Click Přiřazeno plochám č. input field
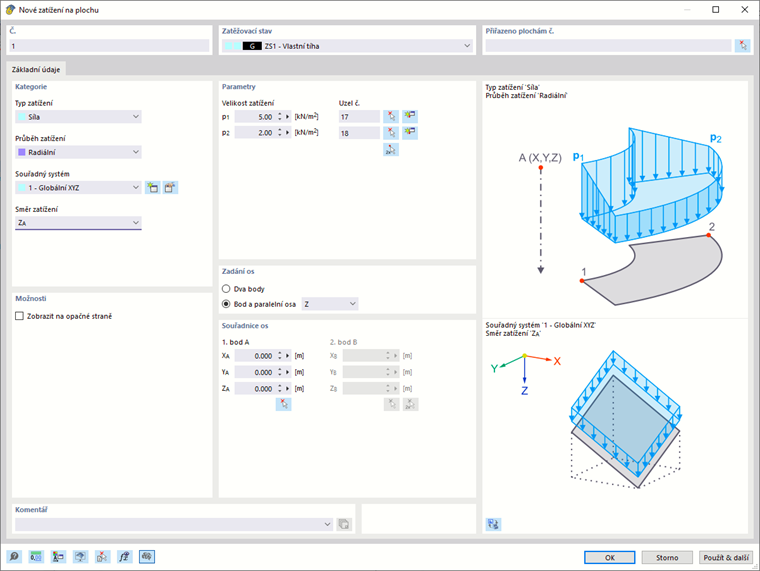 [608, 46]
